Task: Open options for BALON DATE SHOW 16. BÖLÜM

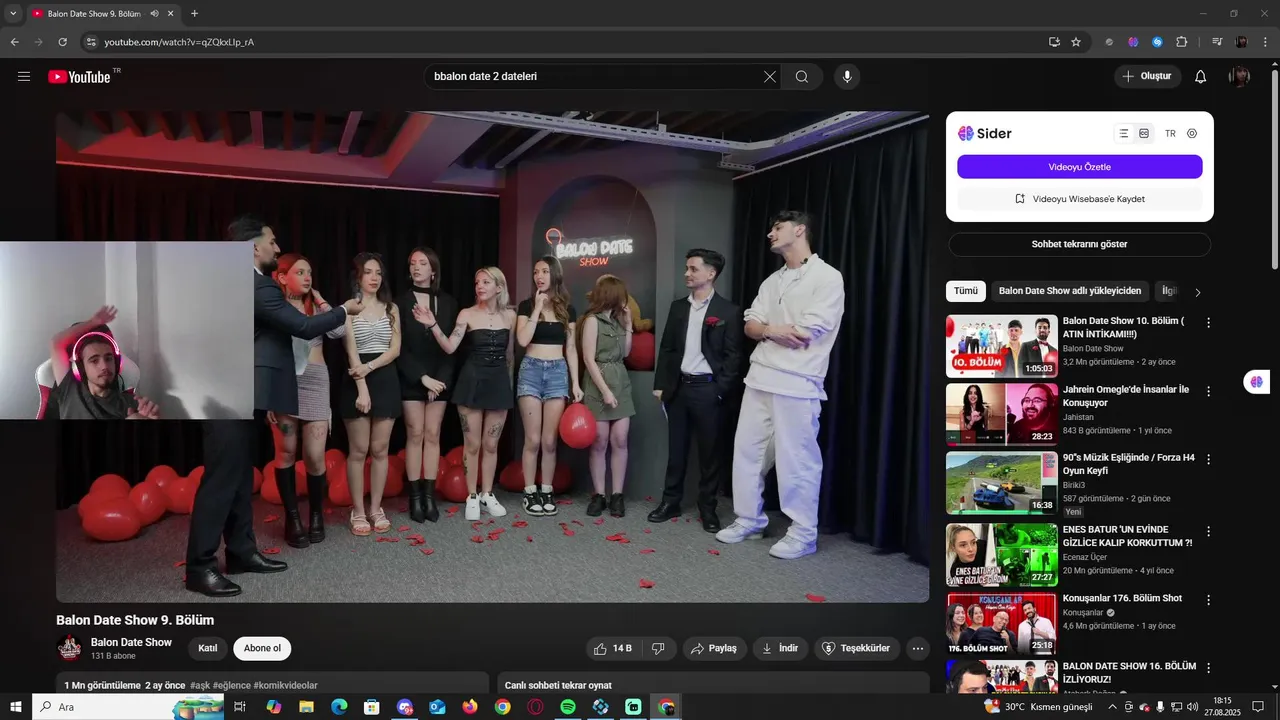Action: click(x=1208, y=668)
